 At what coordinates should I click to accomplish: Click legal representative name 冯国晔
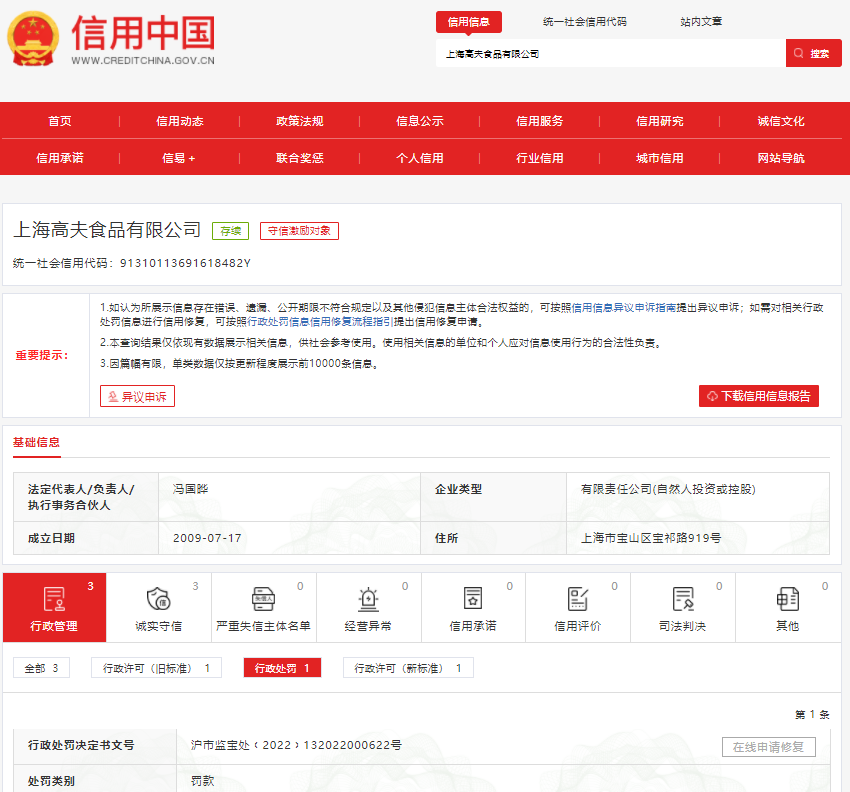(x=190, y=489)
